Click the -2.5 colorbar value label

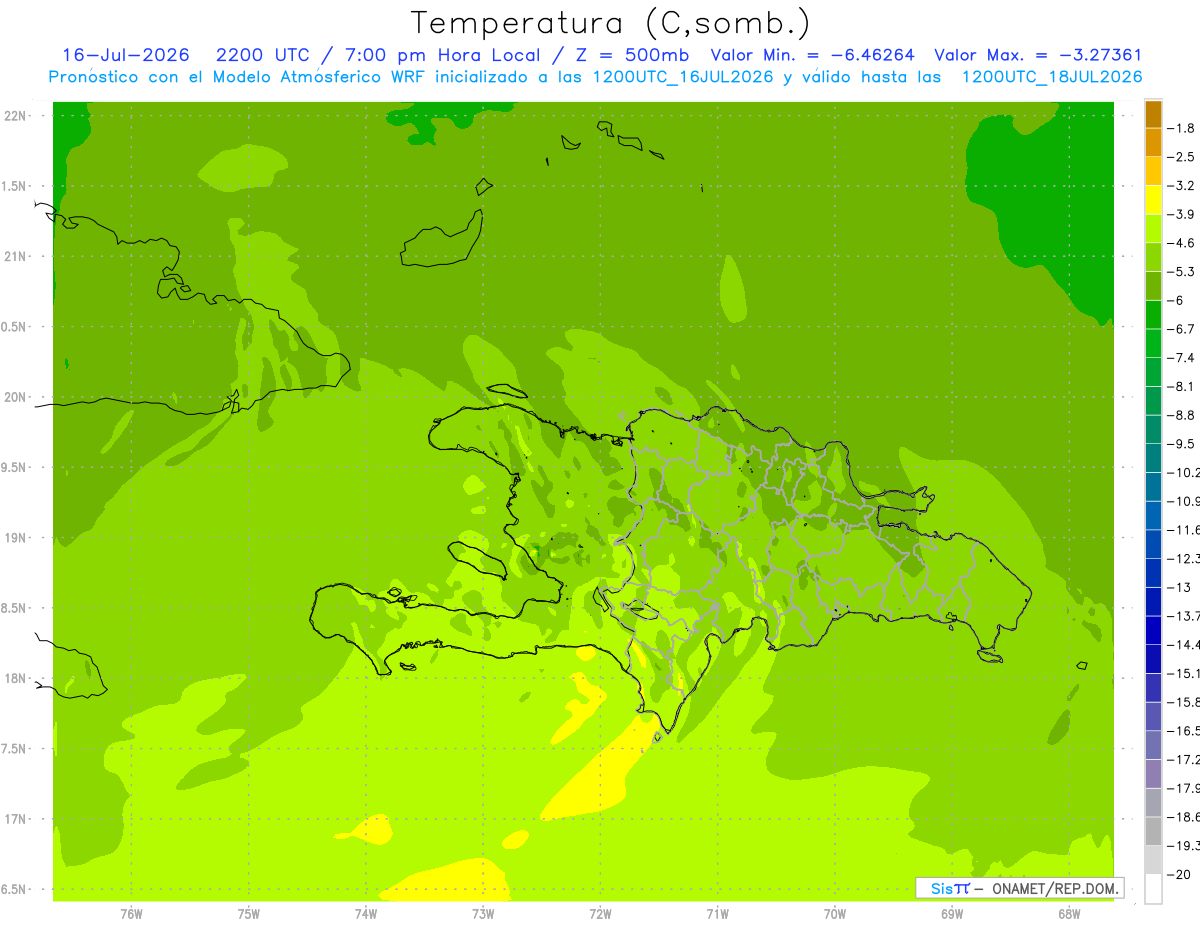click(1183, 157)
